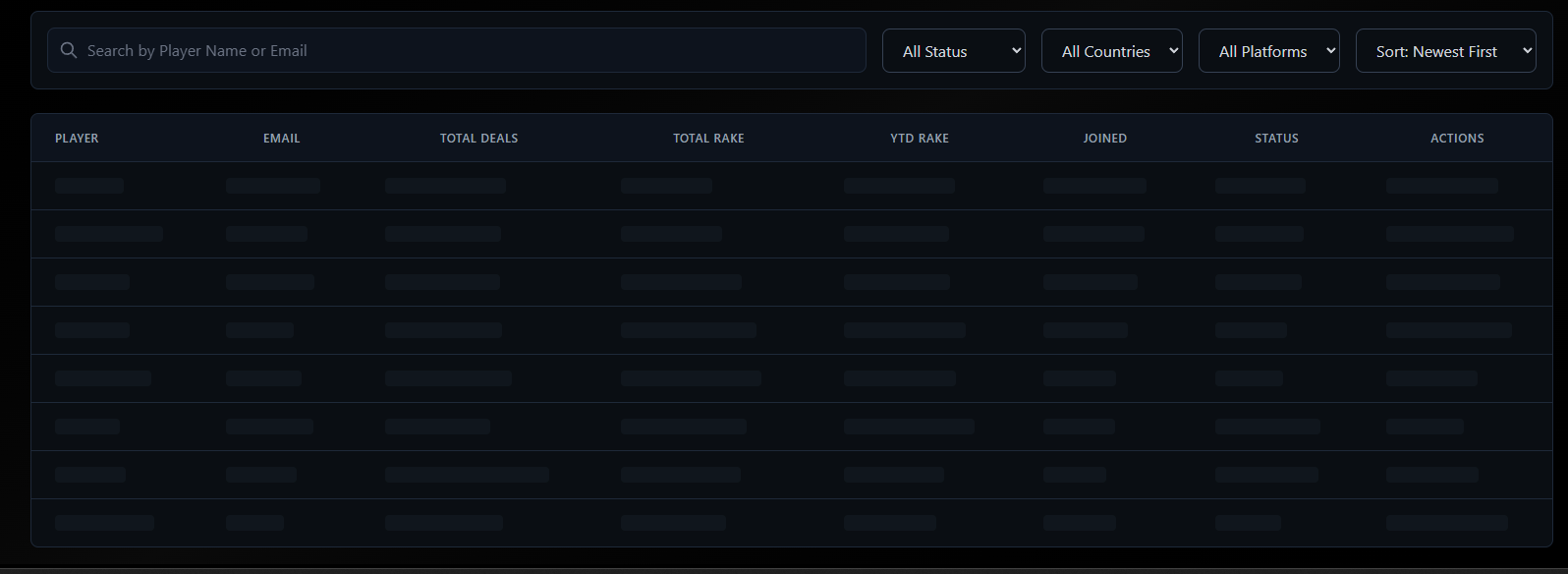Image resolution: width=1568 pixels, height=574 pixels.
Task: Click the TOTAL DEALS column header
Action: [479, 139]
